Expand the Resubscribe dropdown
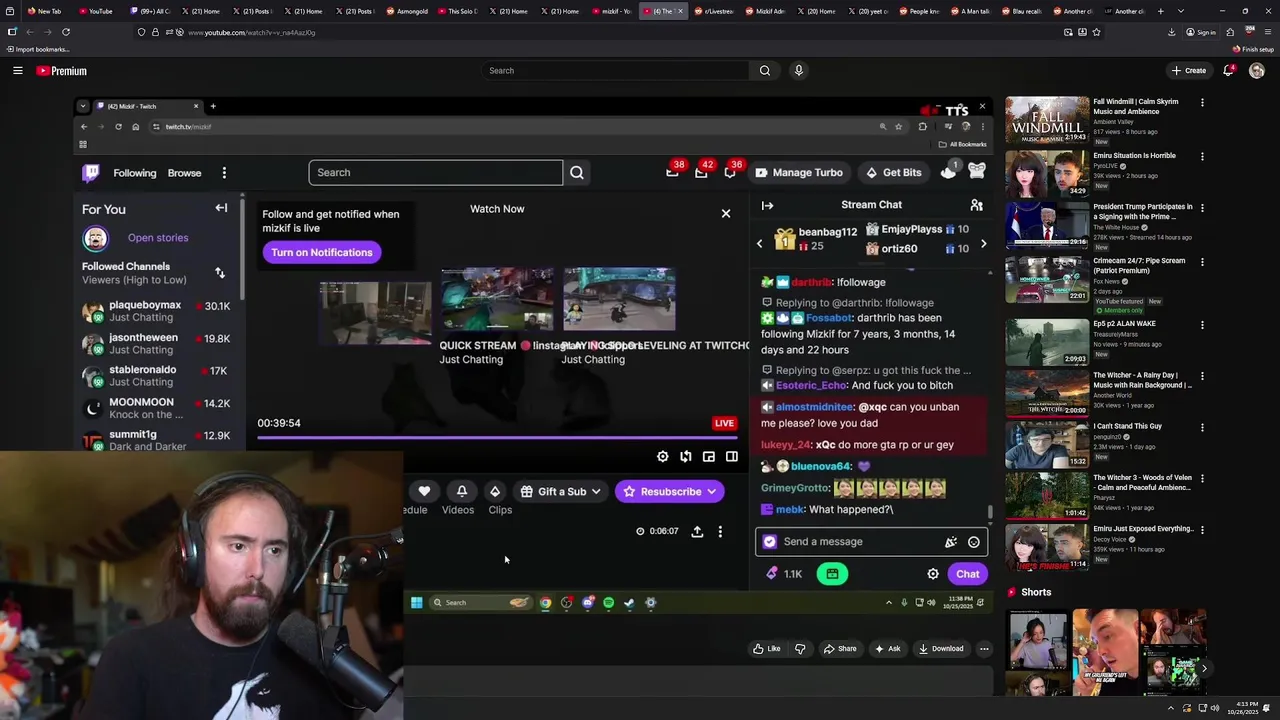 point(711,492)
